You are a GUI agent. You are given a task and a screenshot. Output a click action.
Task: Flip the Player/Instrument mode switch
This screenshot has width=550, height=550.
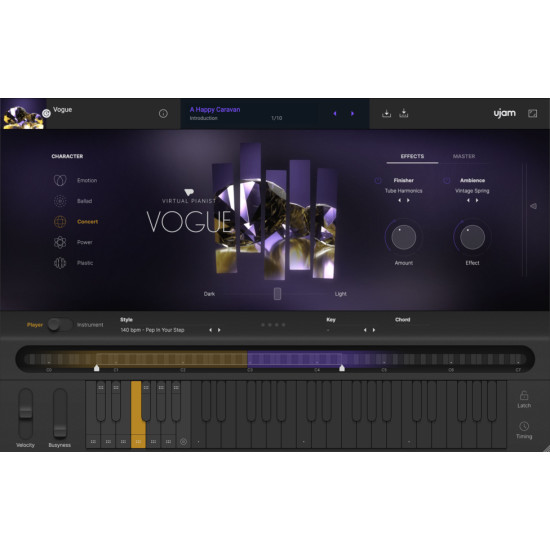coord(60,325)
